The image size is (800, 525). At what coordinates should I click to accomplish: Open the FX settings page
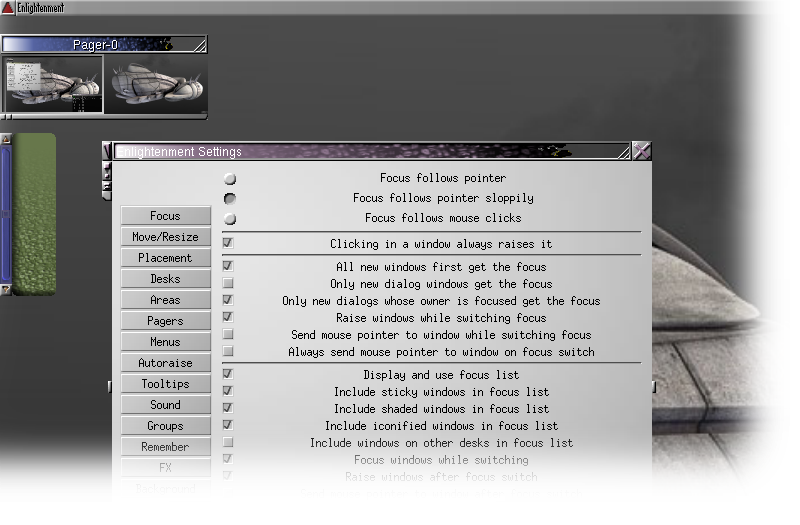tap(165, 467)
